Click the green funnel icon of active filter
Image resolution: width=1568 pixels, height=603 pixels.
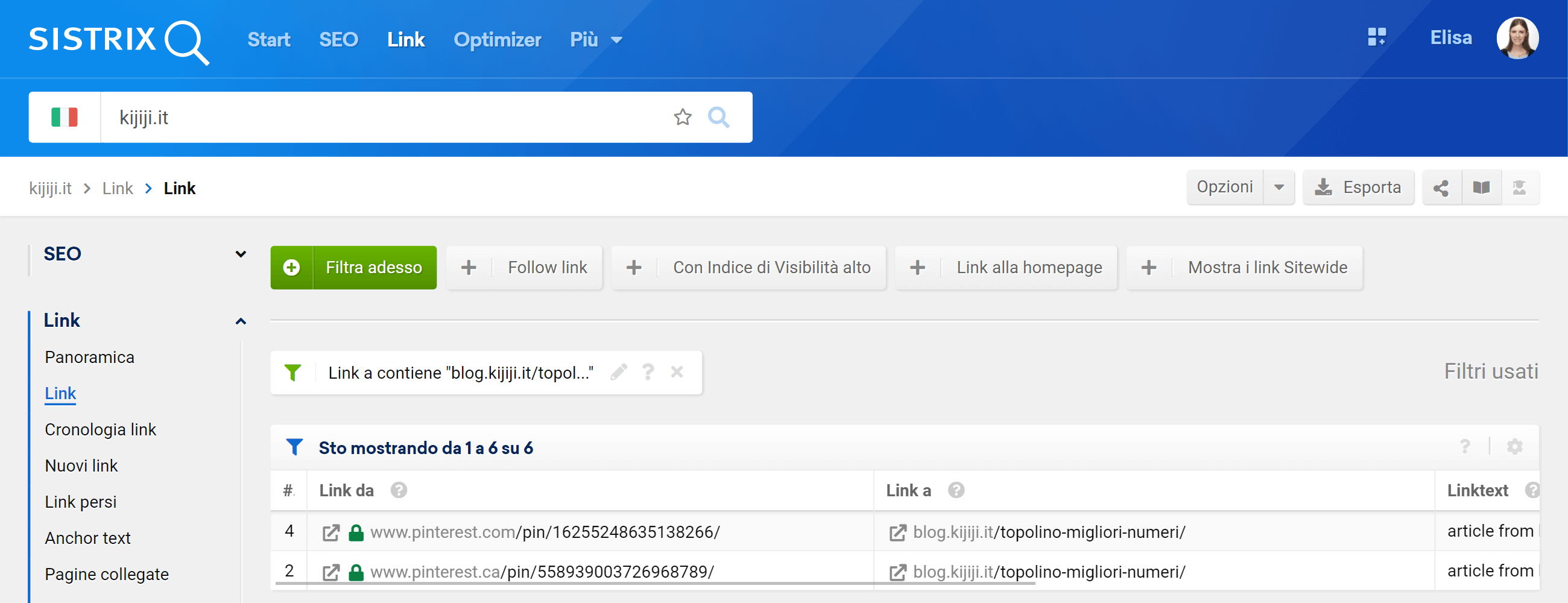(x=292, y=373)
